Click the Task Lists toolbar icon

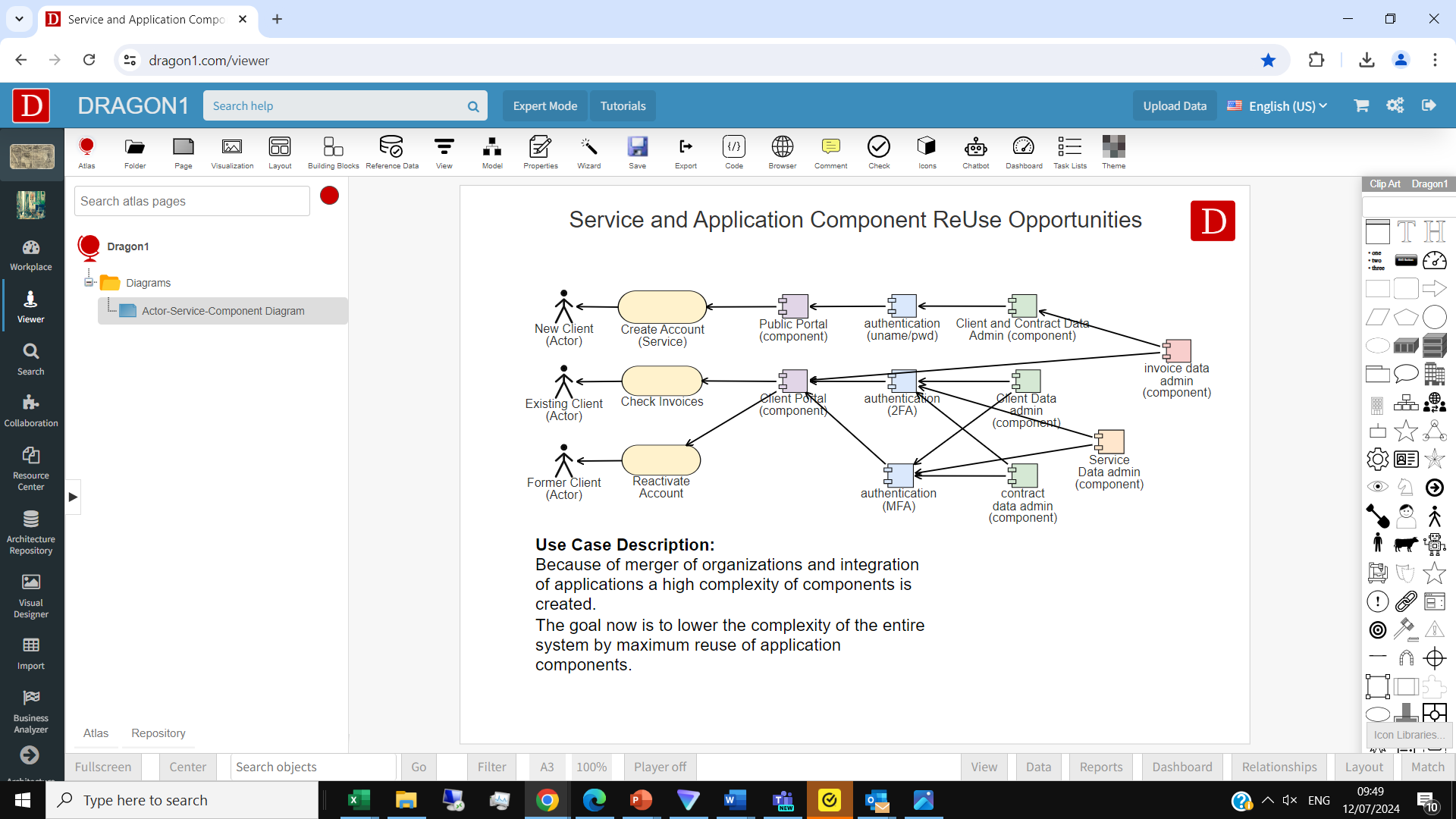1069,152
